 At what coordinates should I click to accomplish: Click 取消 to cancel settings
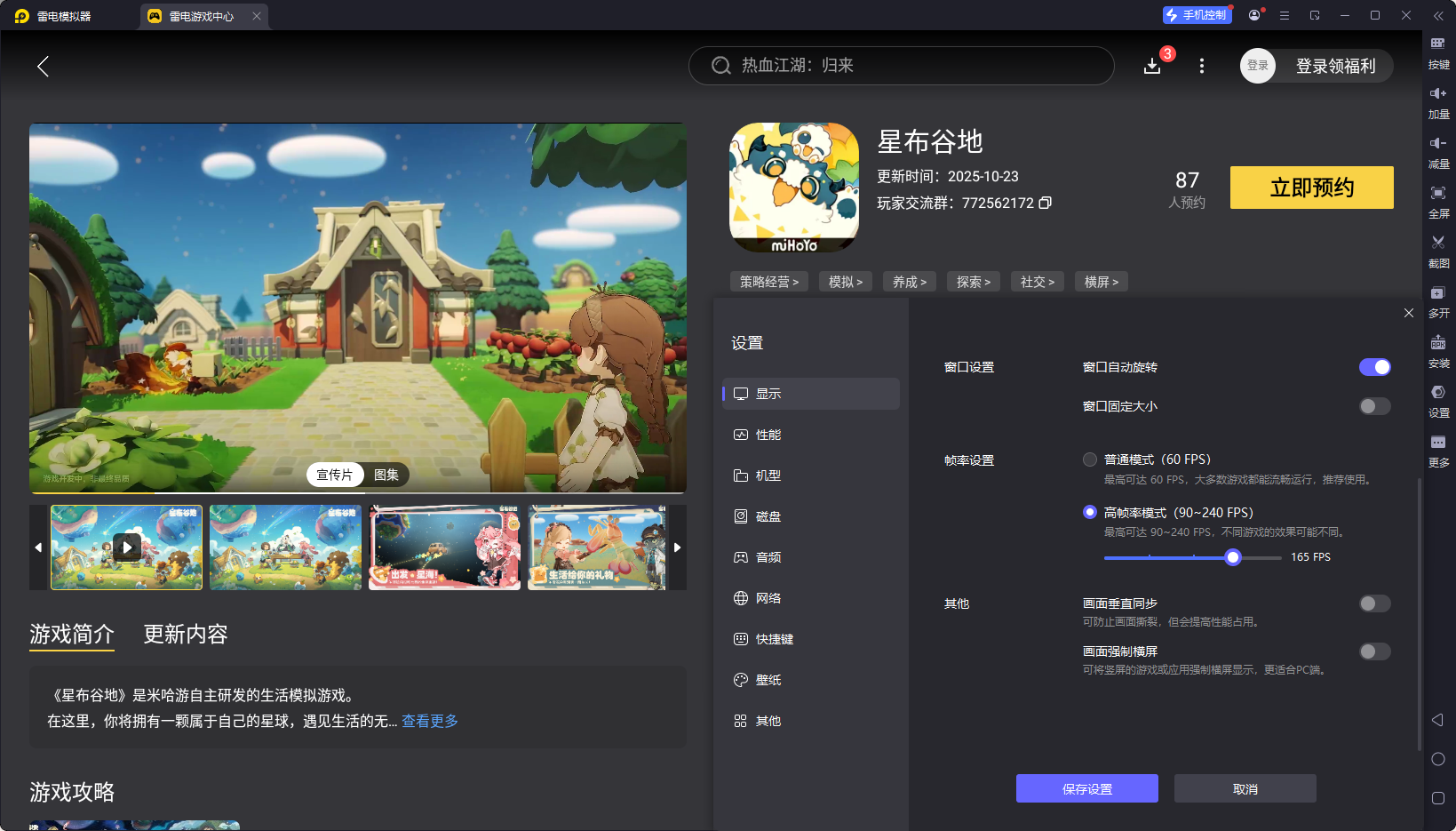[1245, 788]
